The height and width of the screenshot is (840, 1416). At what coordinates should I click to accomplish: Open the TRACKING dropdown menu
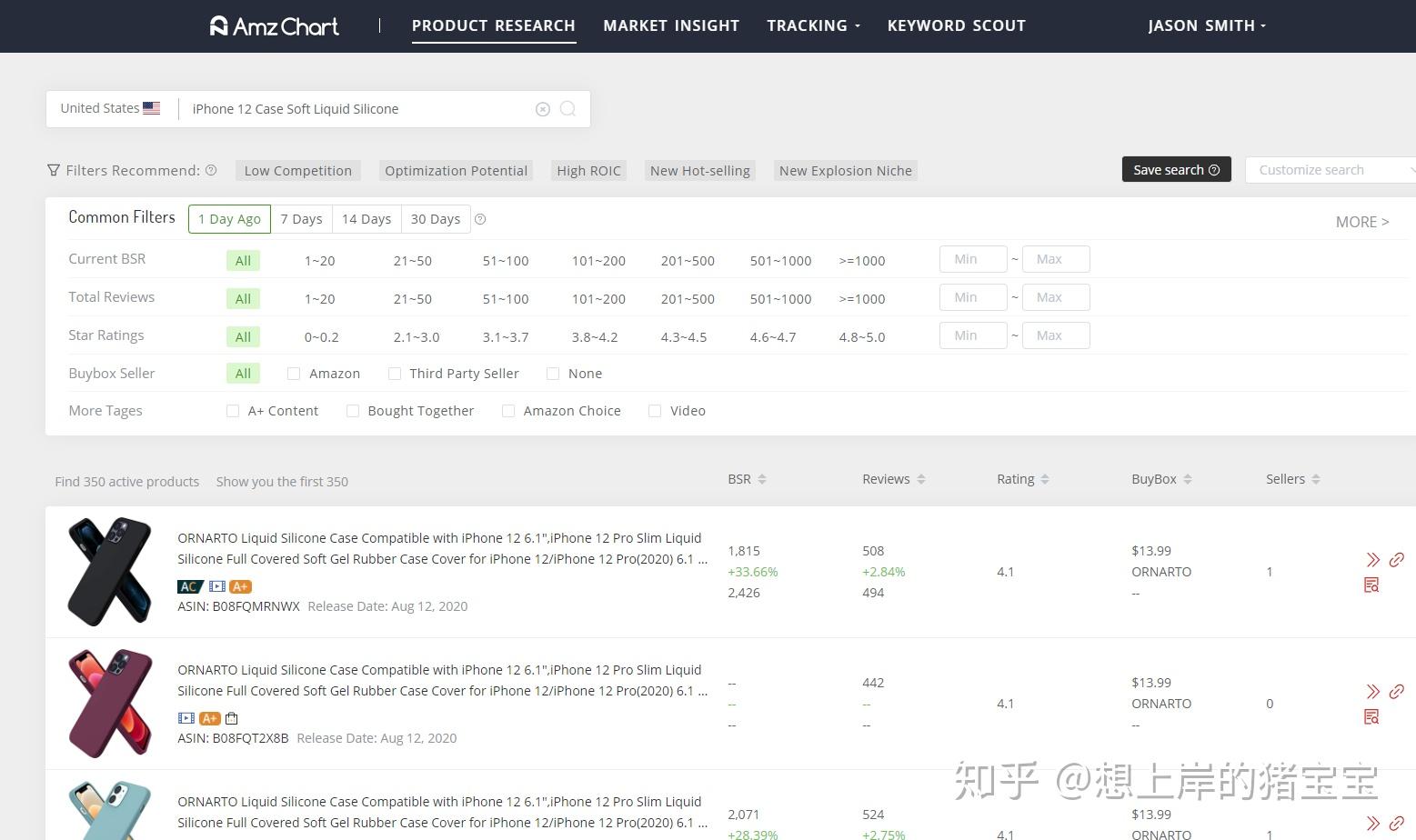(x=813, y=25)
